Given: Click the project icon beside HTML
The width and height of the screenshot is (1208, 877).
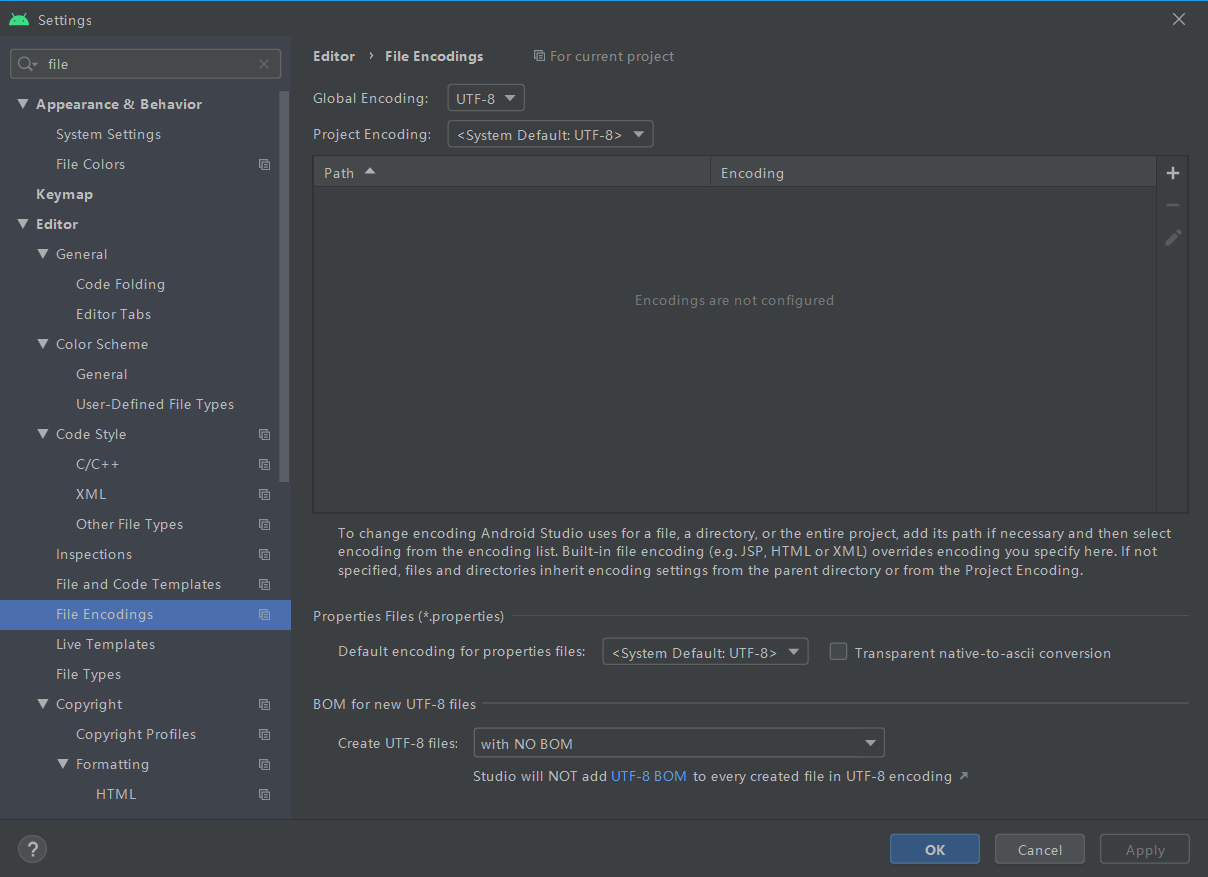Looking at the screenshot, I should click(264, 794).
